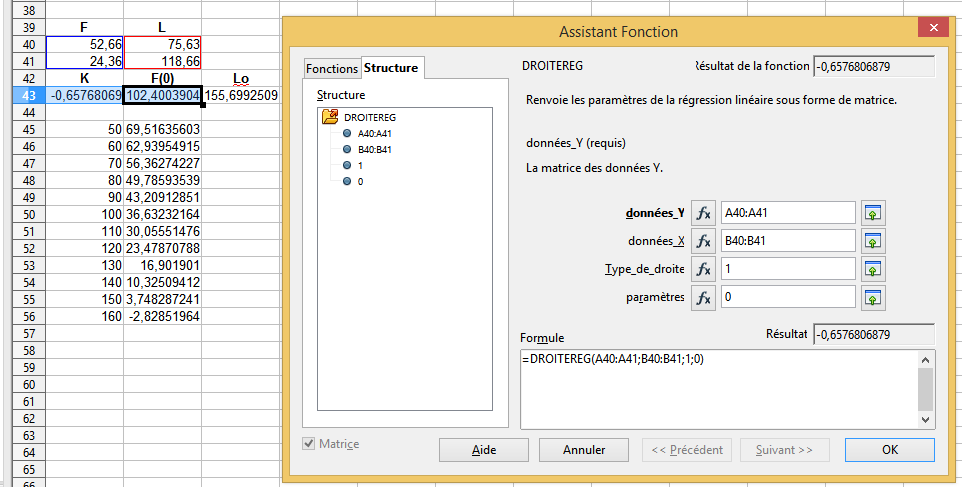Select the DROITEREG node in structure tree
962x487 pixels.
click(369, 117)
